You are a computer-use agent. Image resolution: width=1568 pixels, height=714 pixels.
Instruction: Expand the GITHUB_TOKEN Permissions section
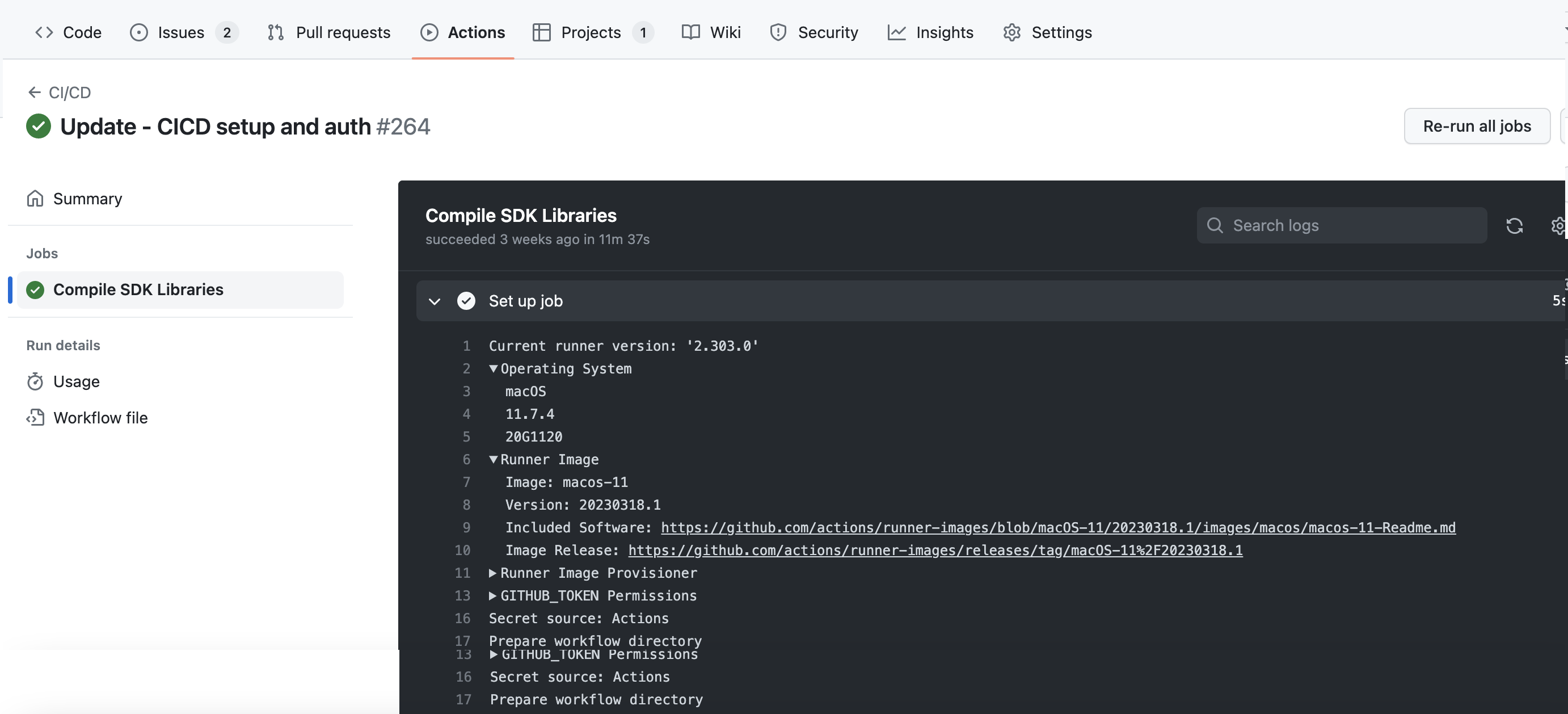click(492, 596)
